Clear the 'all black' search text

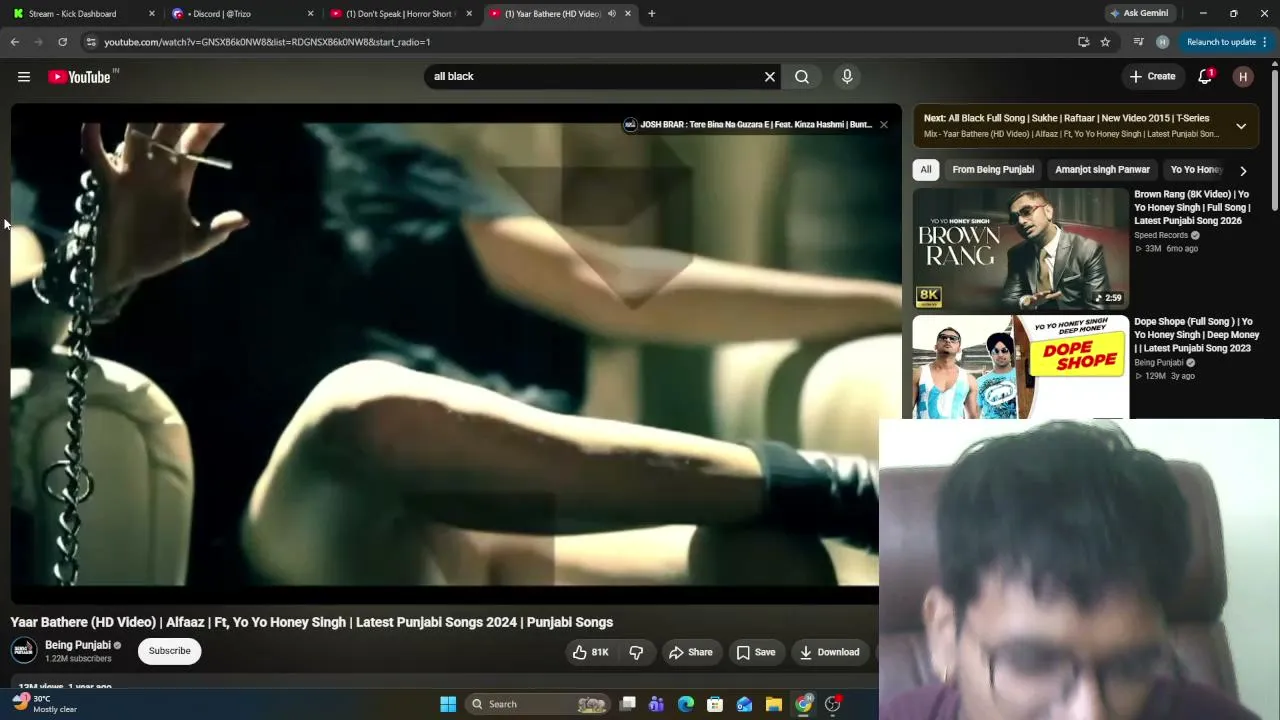tap(770, 77)
